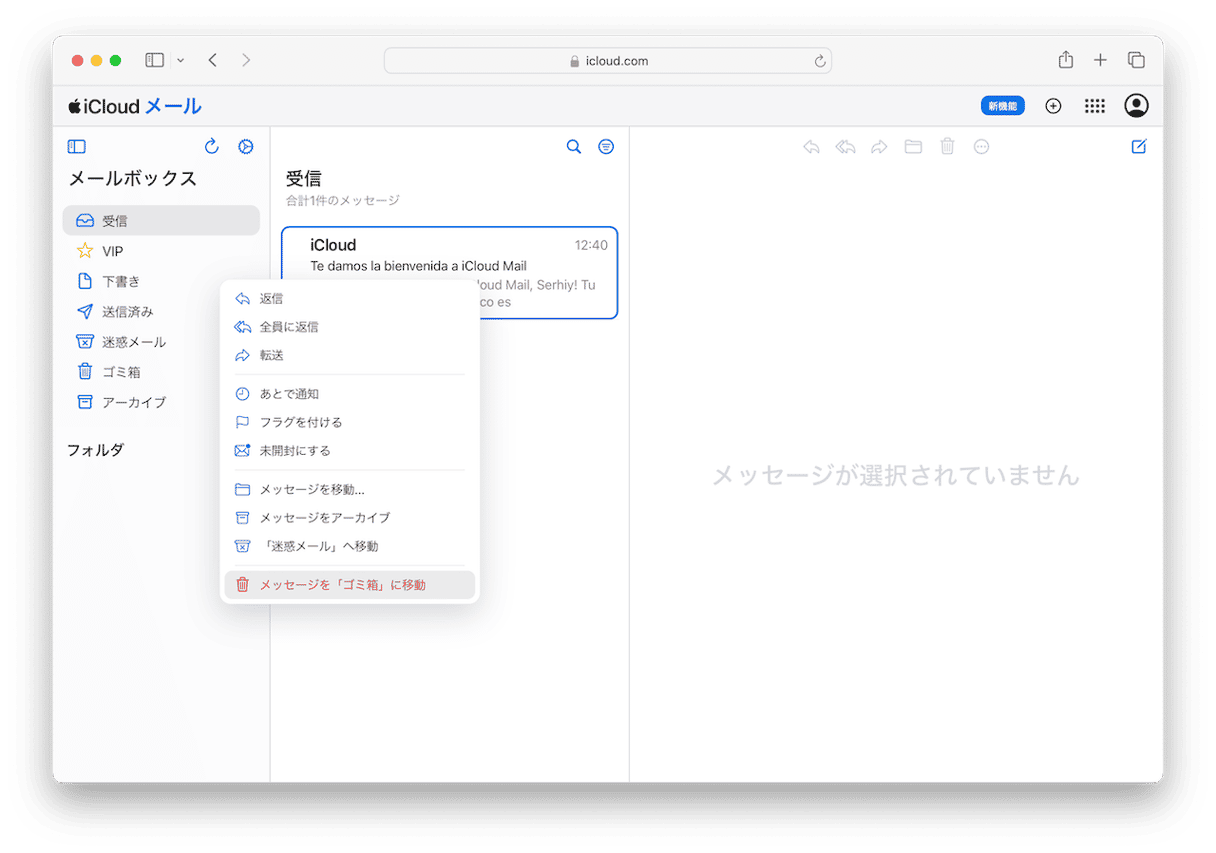Choose 転送 from context menu
Image resolution: width=1216 pixels, height=853 pixels.
[349, 355]
